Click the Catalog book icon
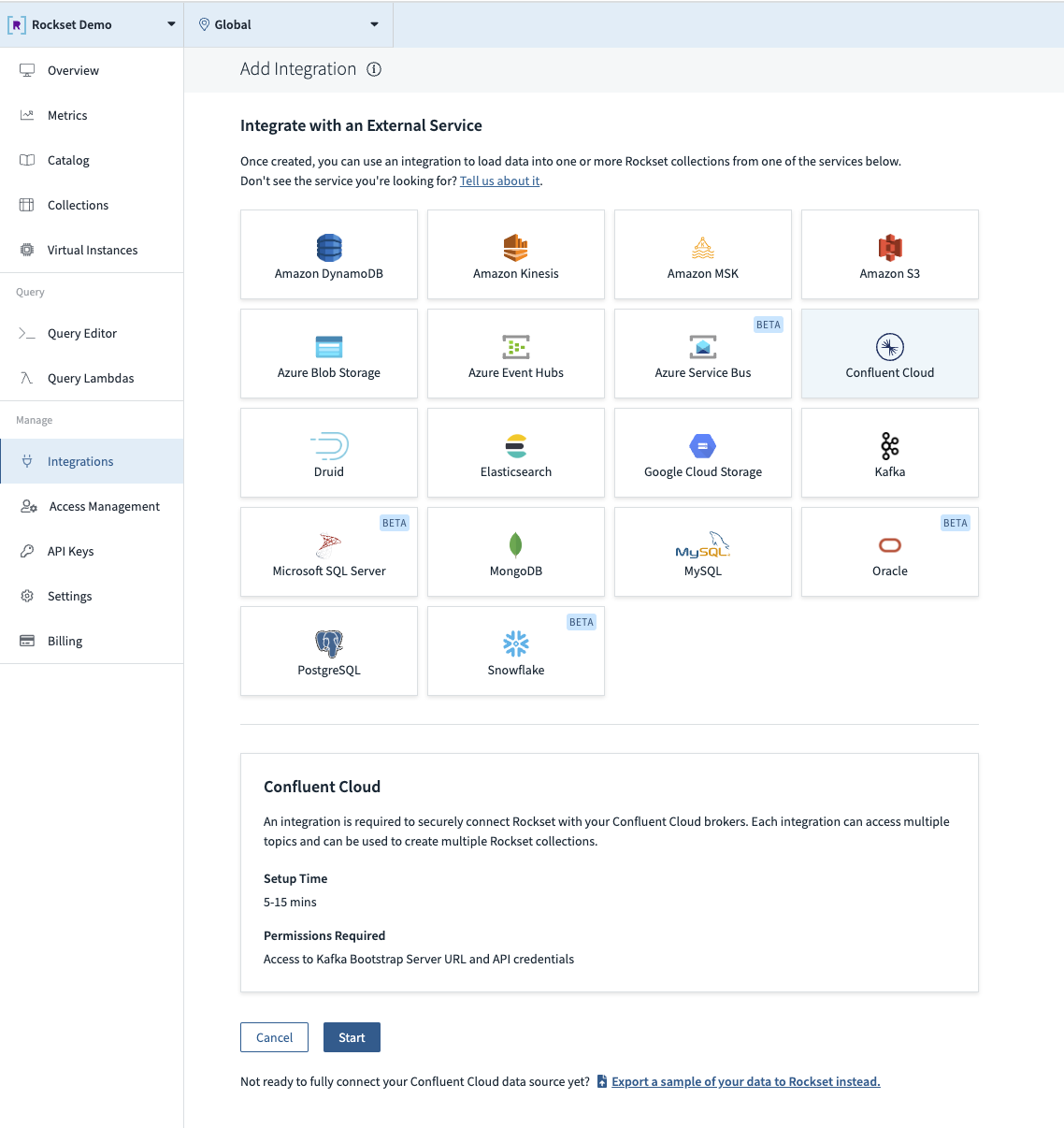The width and height of the screenshot is (1064, 1128). (x=27, y=160)
